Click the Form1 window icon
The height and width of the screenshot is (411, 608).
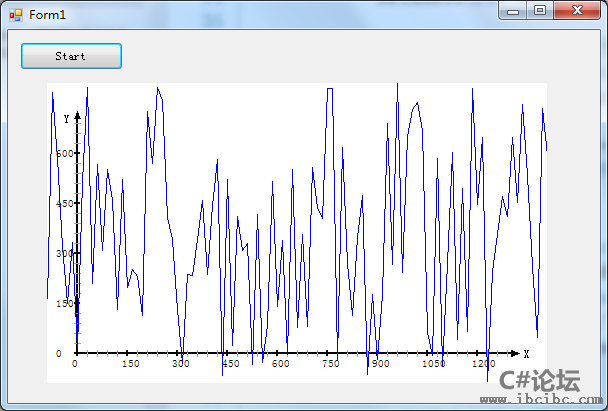[16, 15]
